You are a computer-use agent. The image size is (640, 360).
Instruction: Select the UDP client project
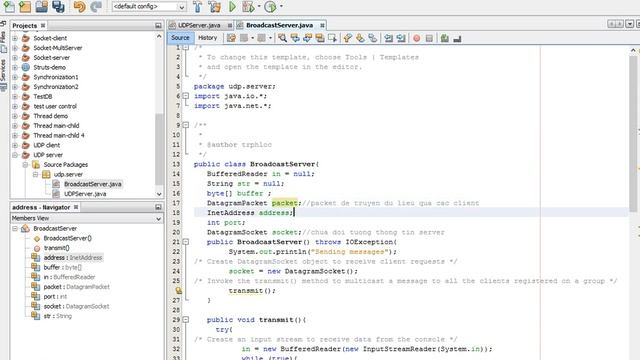(x=47, y=145)
